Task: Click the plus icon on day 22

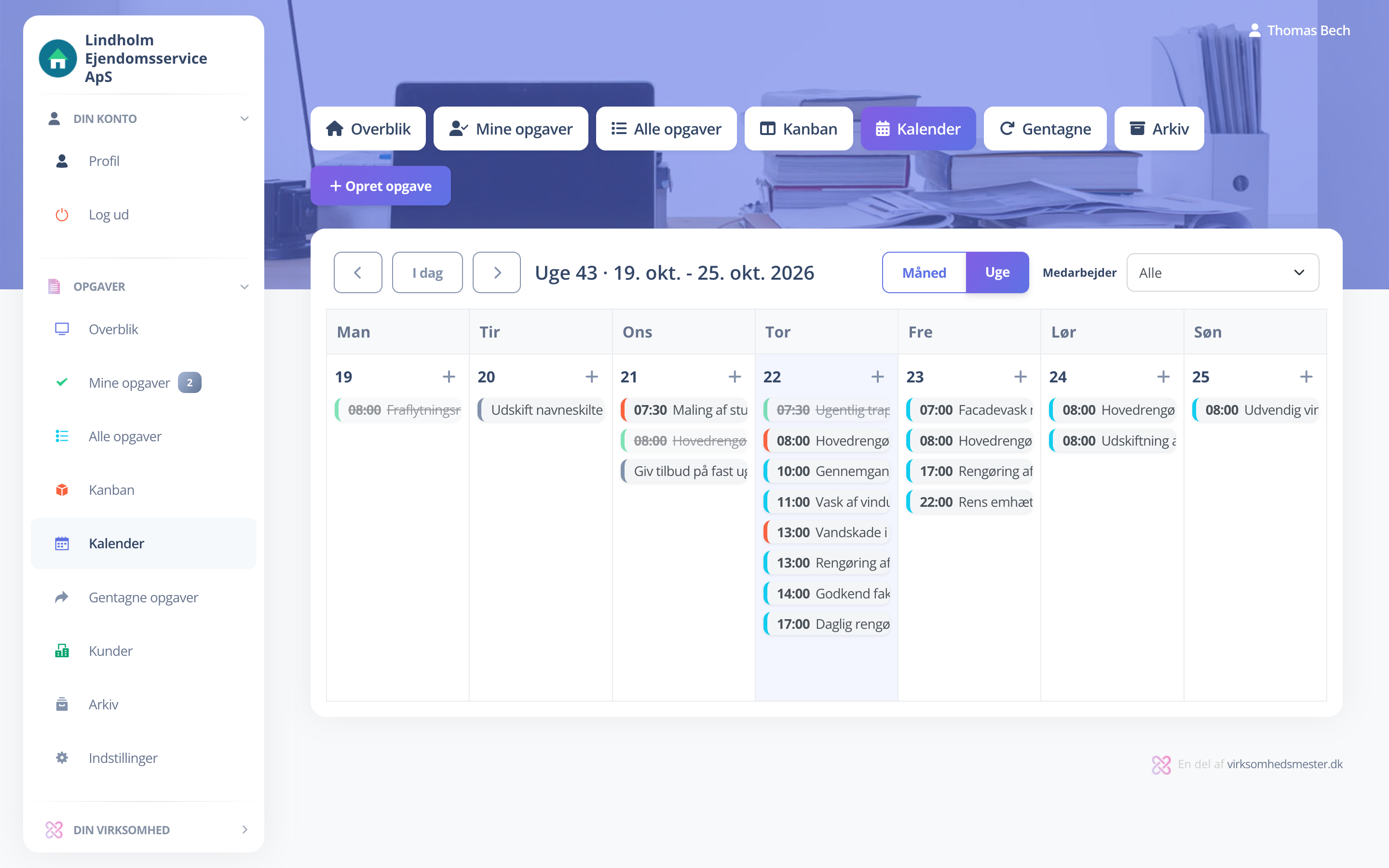Action: 877,377
